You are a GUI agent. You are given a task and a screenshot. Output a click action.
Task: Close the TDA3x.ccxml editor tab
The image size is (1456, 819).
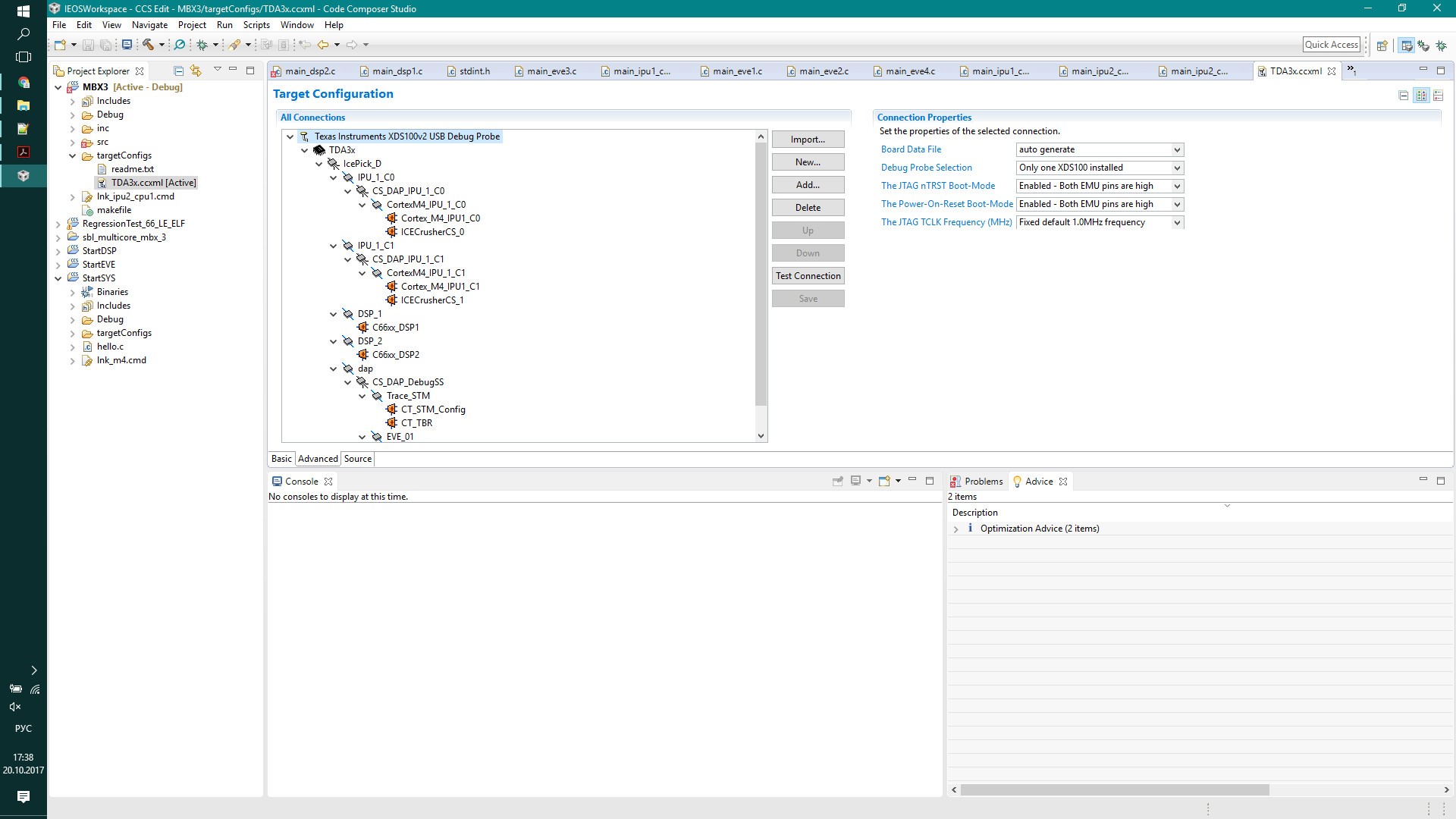[x=1332, y=71]
